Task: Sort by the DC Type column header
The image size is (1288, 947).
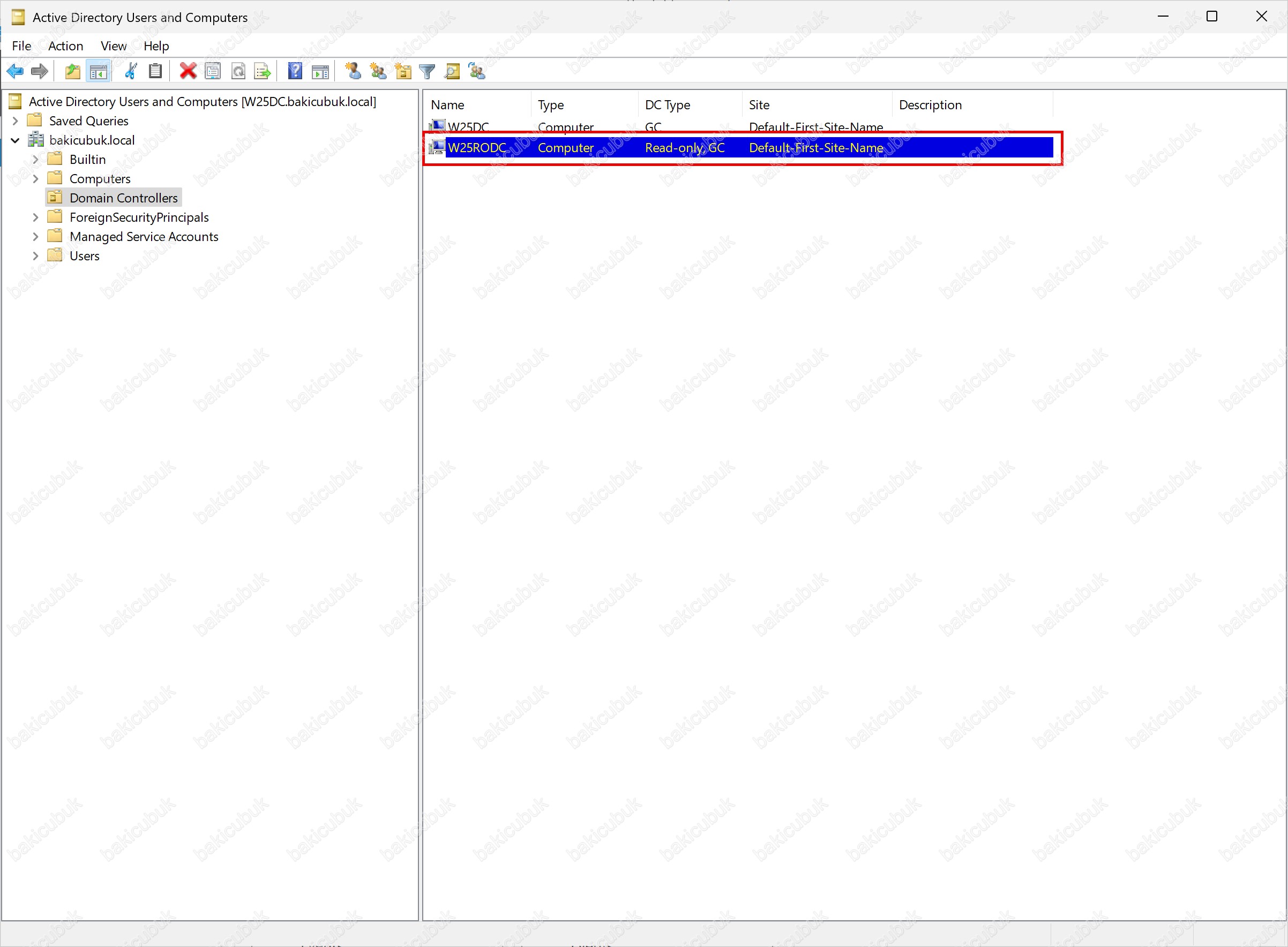Action: coord(691,105)
